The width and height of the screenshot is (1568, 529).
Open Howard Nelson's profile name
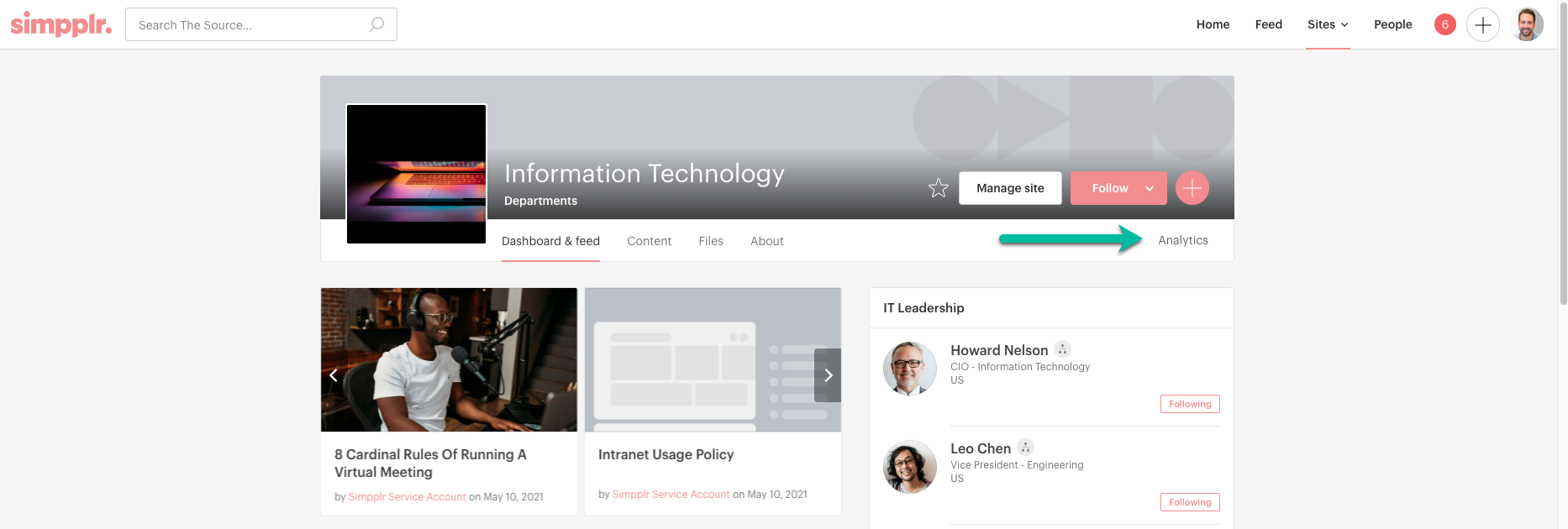coord(999,350)
